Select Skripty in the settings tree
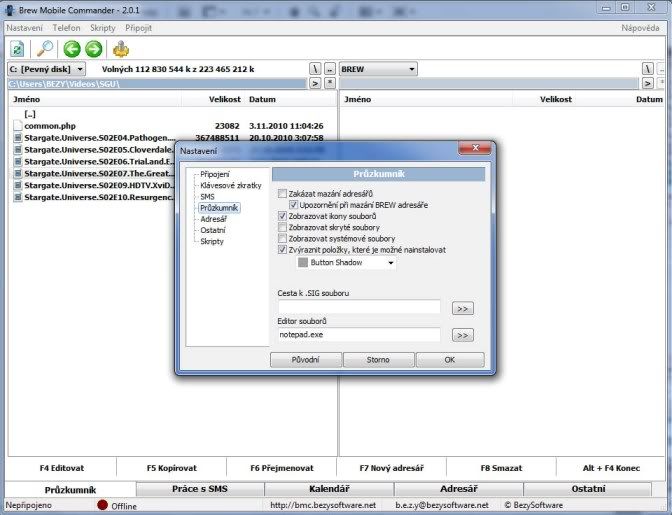 (212, 241)
